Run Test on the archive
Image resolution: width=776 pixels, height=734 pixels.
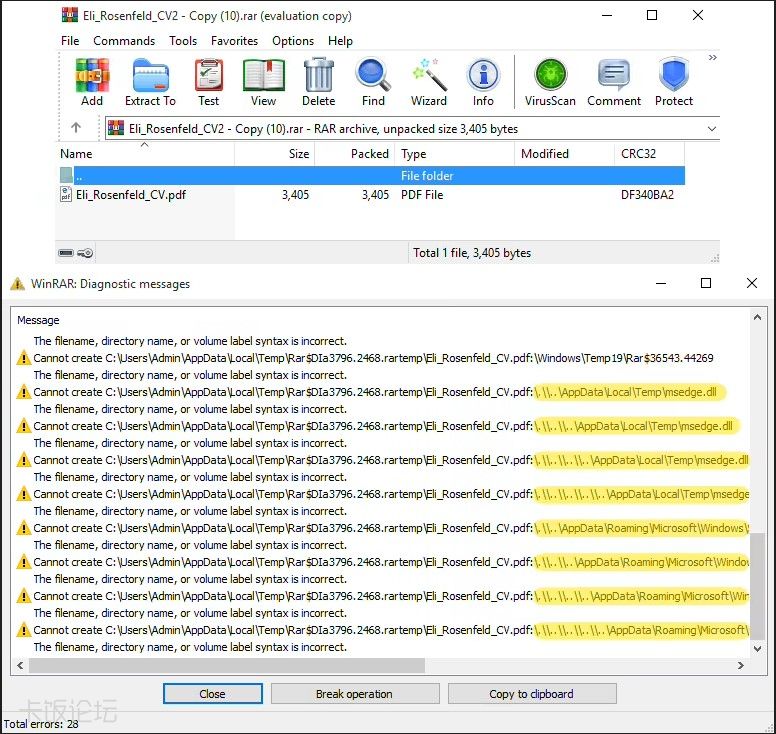click(x=208, y=82)
